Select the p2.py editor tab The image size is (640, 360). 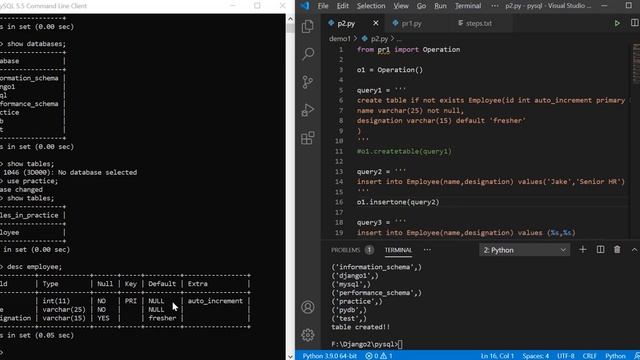tap(346, 23)
